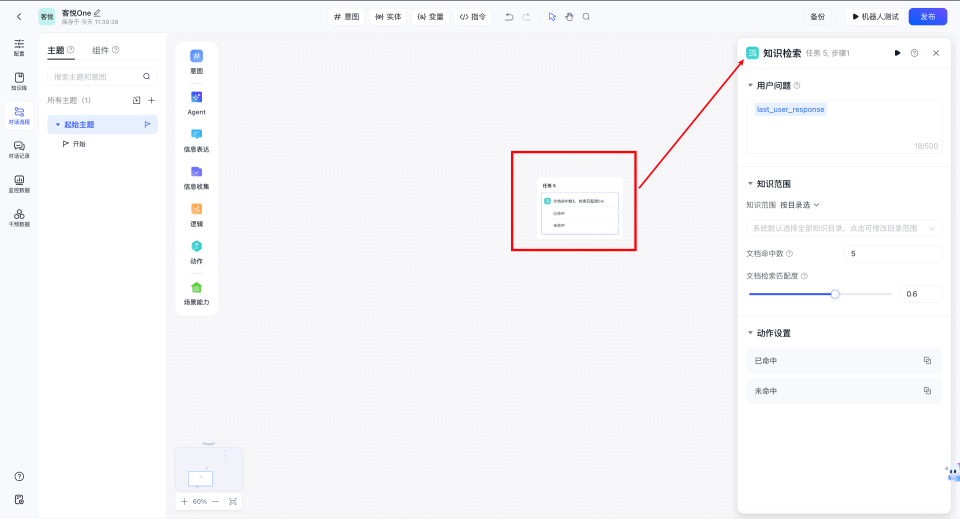Open the 监控数据 monitoring data icon
This screenshot has width=960, height=519.
click(x=19, y=184)
